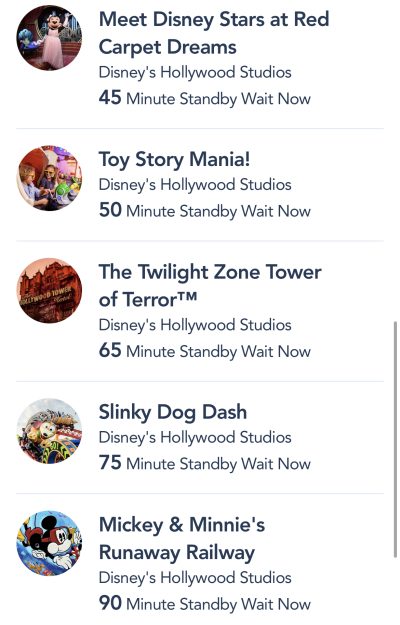Tap the 90 Minute Standby Wait text
Screen dimensions: 400x625
pos(205,603)
